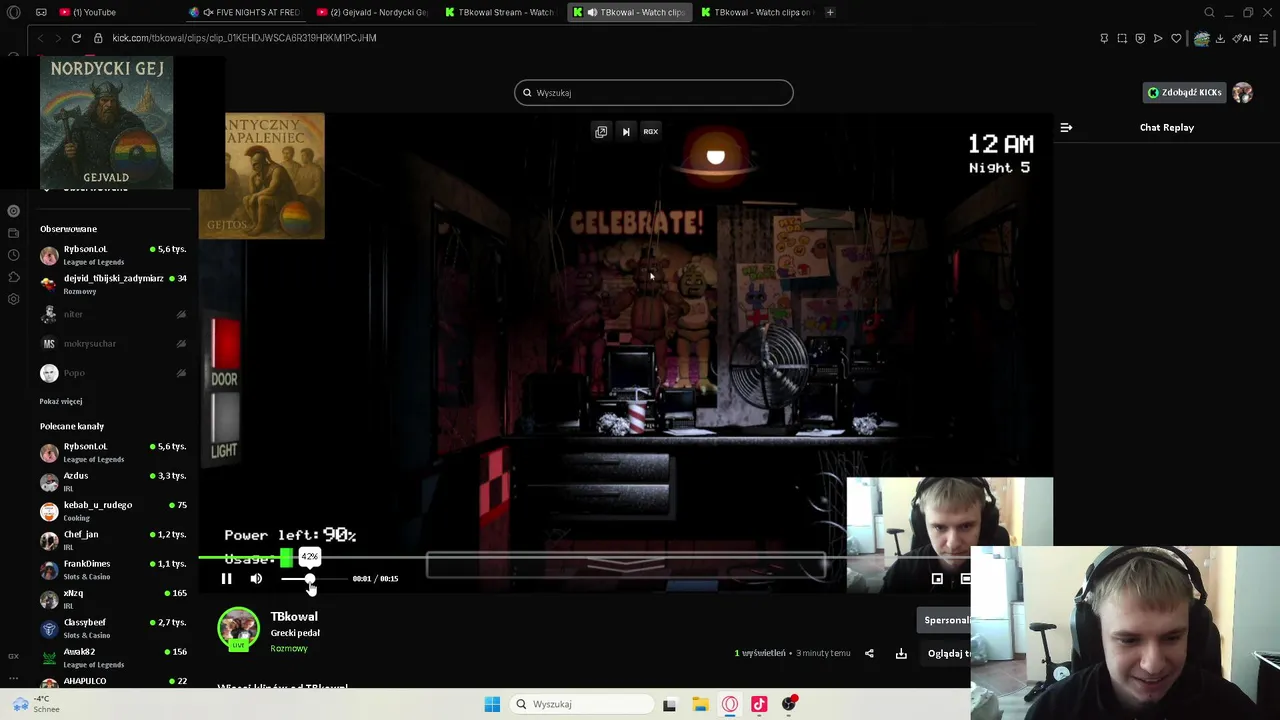Open RybsonLoL in Obserwowane list

coord(113,255)
